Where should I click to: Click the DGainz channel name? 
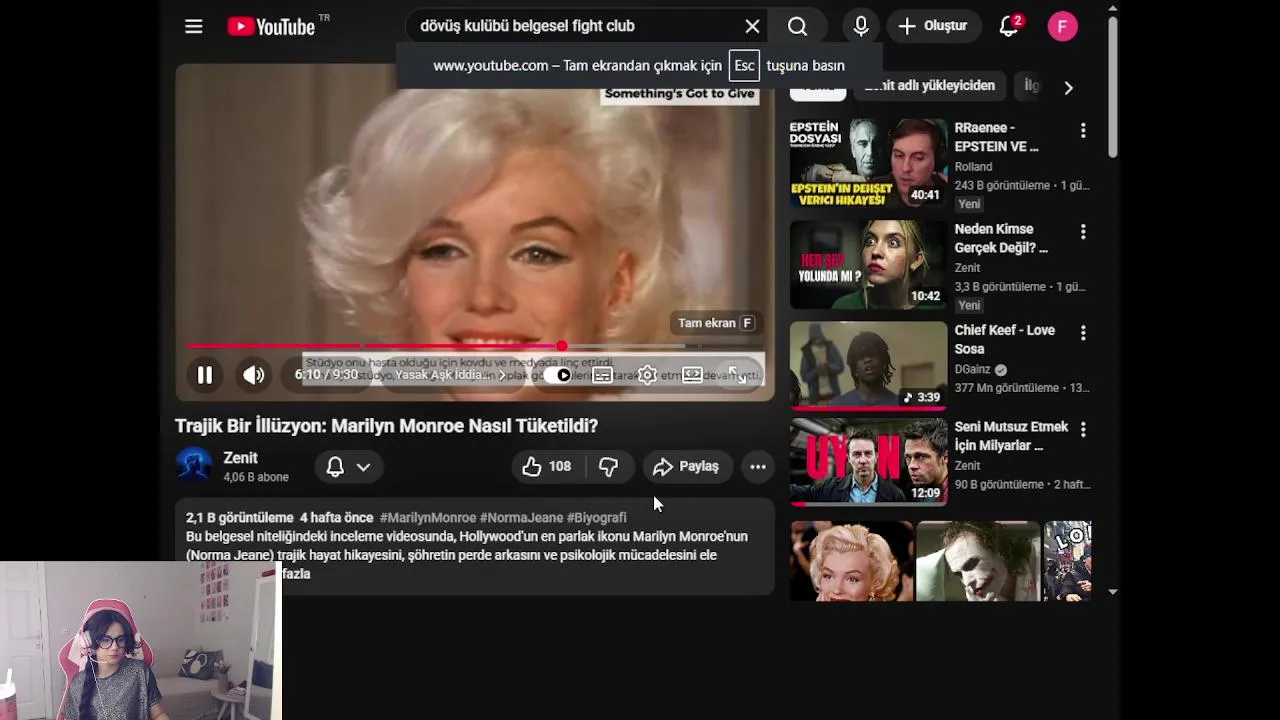click(x=973, y=369)
